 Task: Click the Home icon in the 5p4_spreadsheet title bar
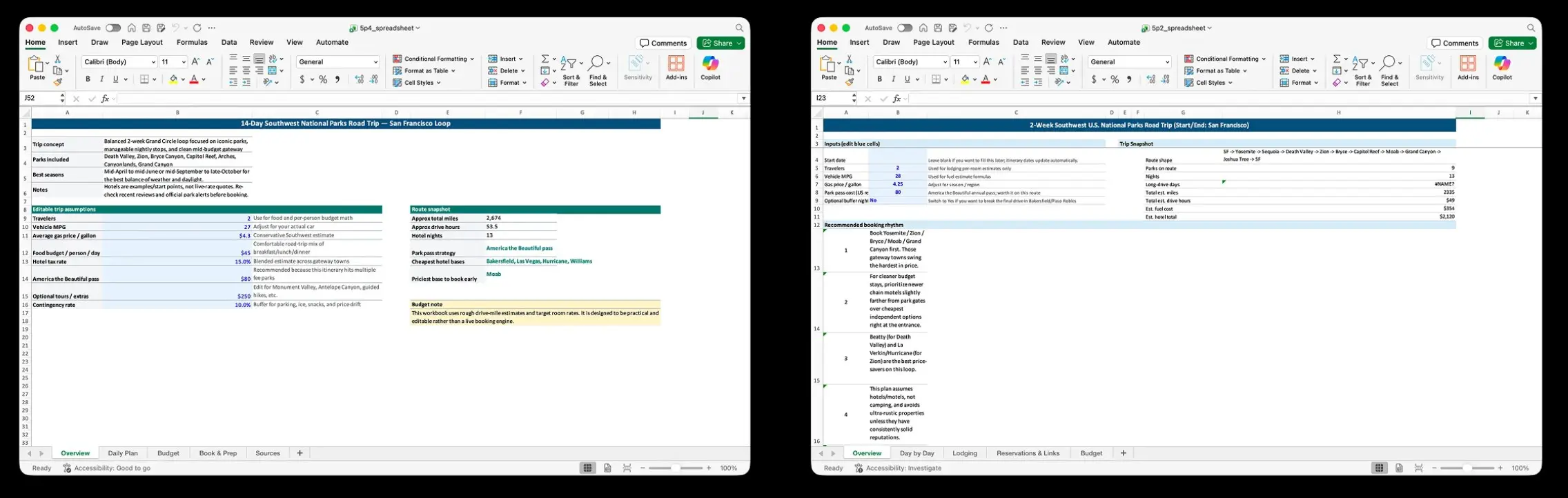click(x=131, y=28)
